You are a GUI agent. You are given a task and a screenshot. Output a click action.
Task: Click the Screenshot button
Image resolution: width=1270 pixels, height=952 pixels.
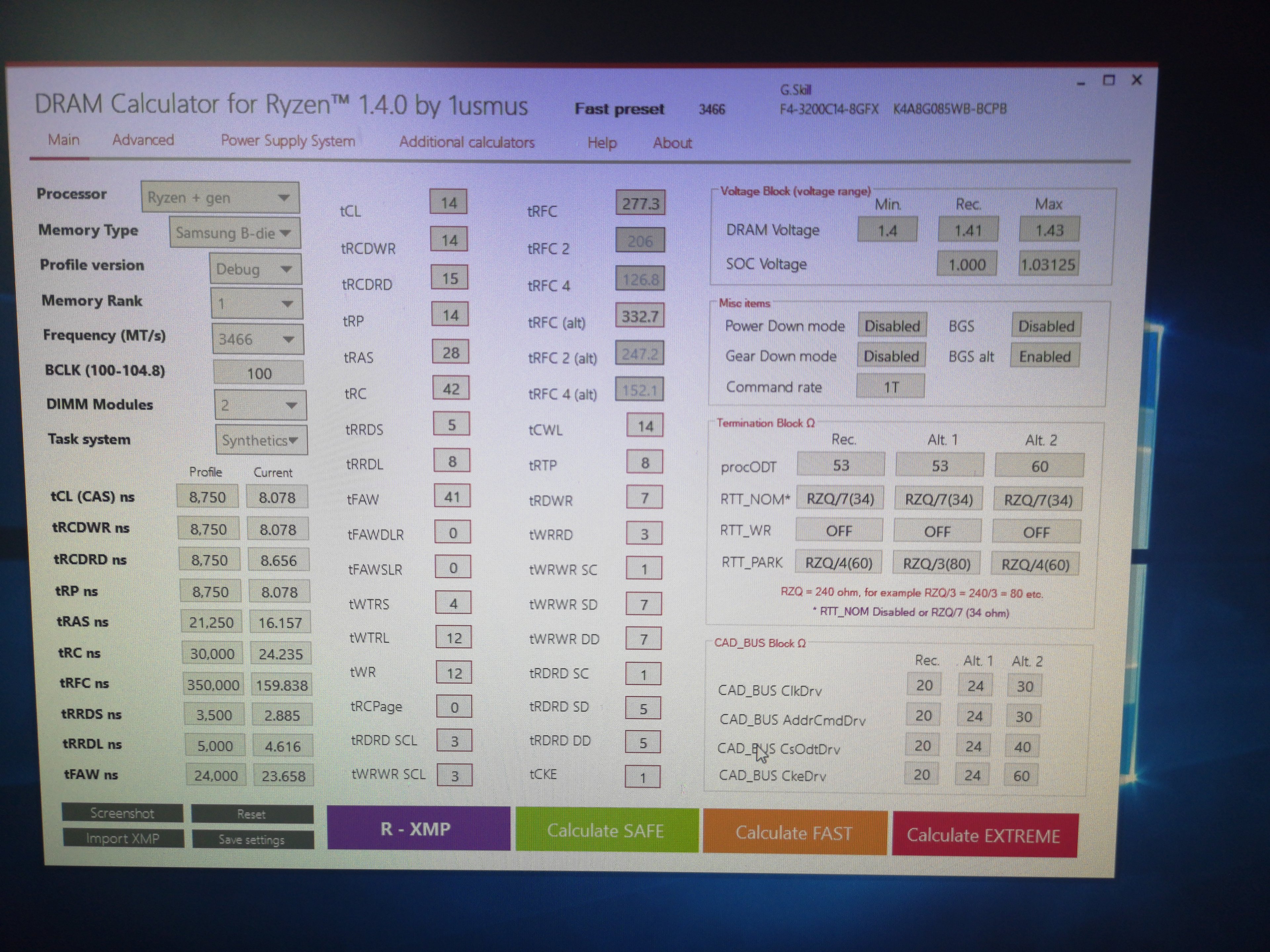pyautogui.click(x=122, y=813)
